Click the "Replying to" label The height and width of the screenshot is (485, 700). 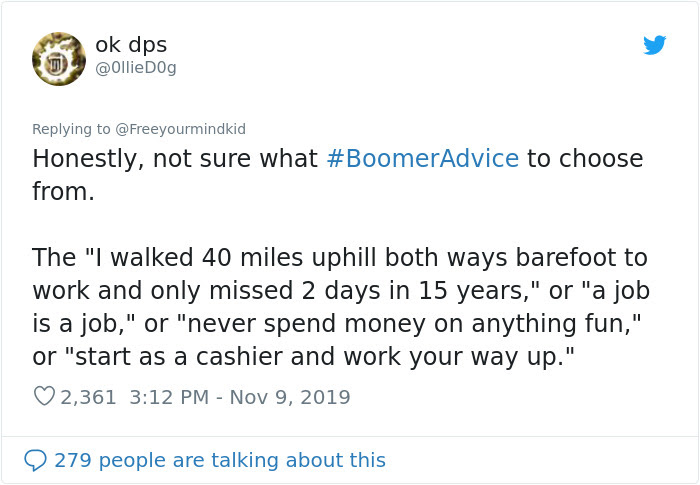(x=71, y=129)
